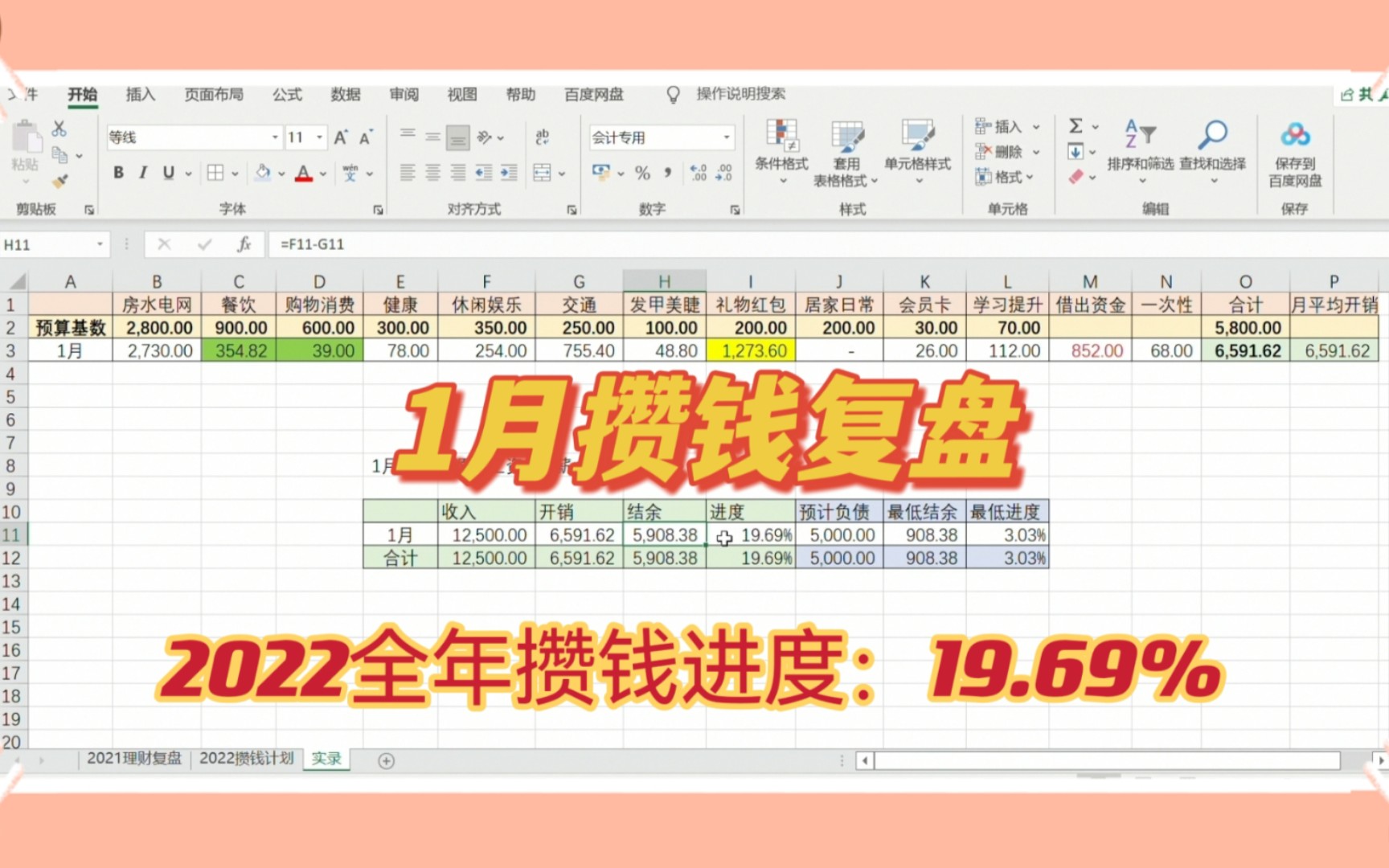Click the phonetic guide (wén) icon
Image resolution: width=1389 pixels, height=868 pixels.
[350, 172]
